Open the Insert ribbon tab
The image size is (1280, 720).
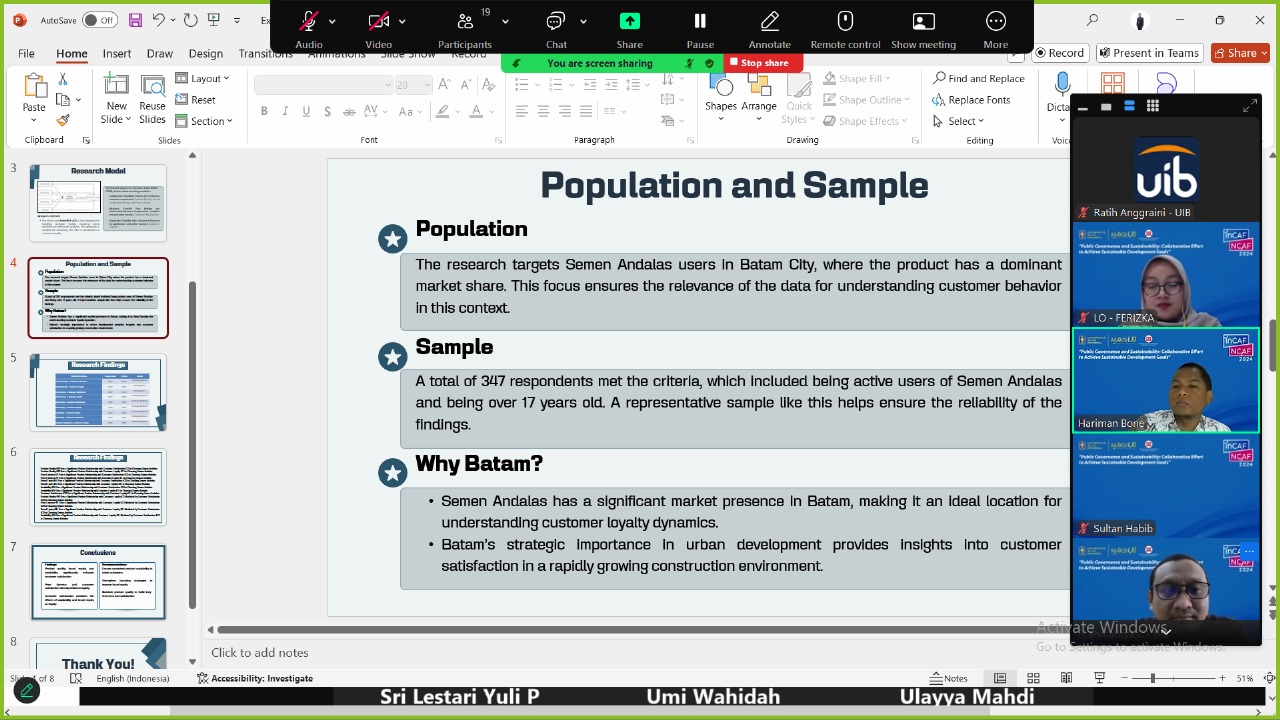coord(116,53)
